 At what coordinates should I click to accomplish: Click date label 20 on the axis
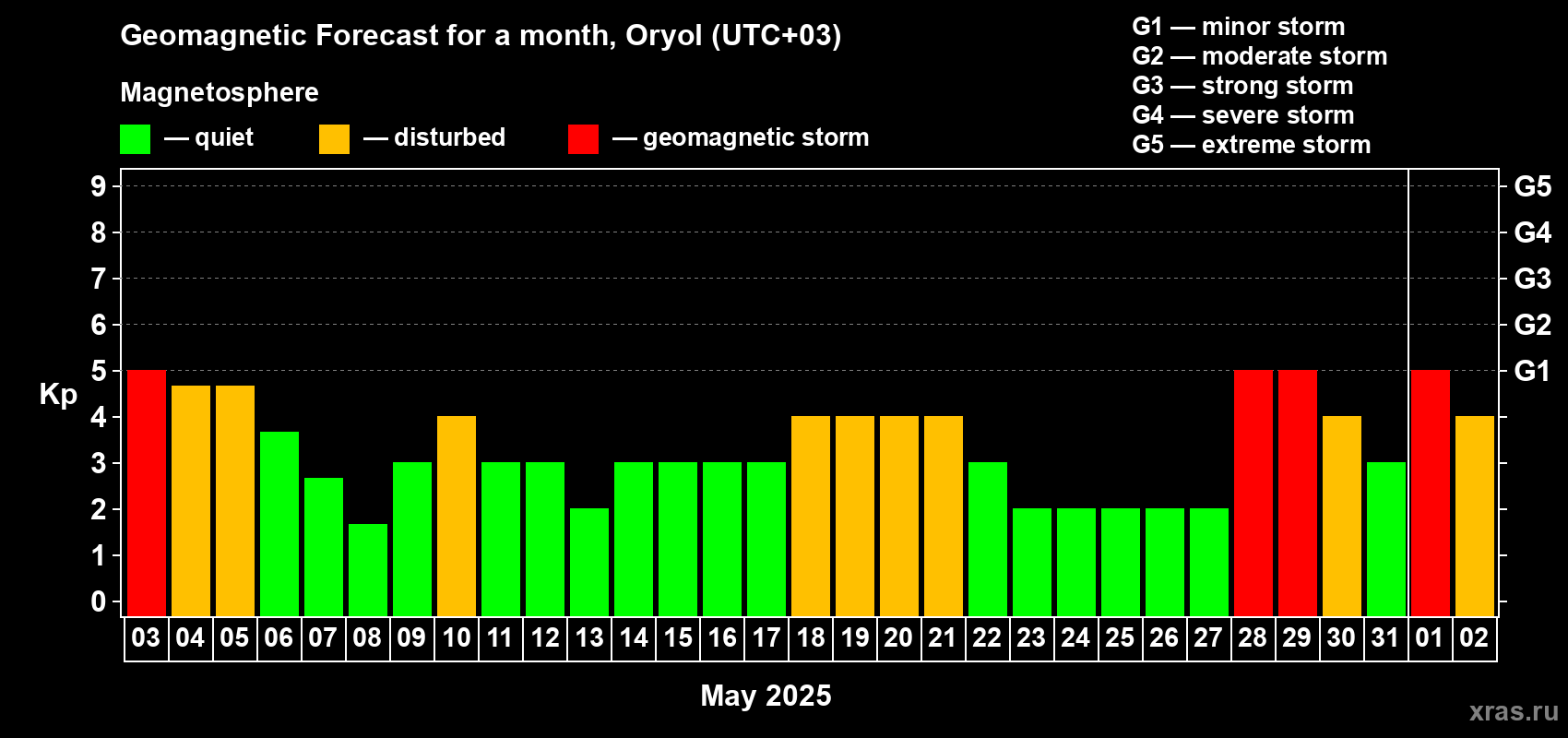point(898,637)
